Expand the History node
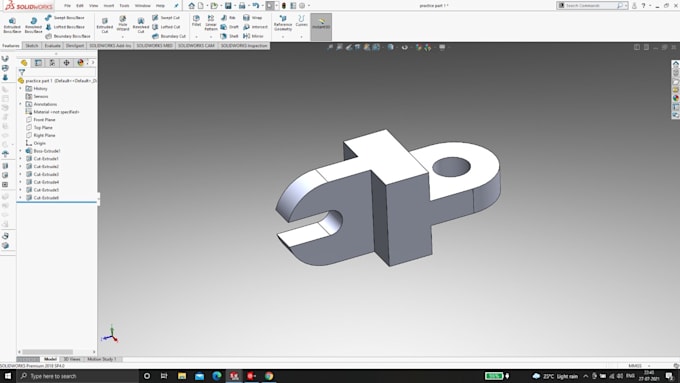The height and width of the screenshot is (383, 680). click(x=20, y=88)
